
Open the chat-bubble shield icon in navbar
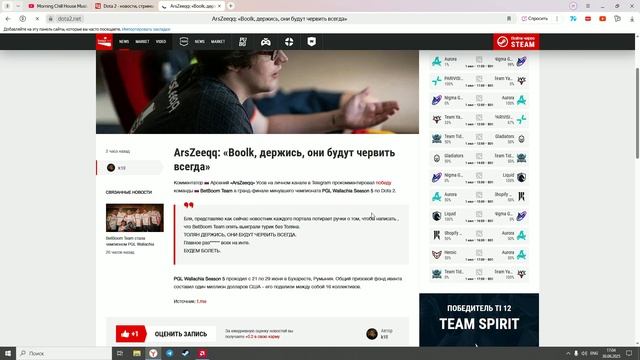coord(311,42)
